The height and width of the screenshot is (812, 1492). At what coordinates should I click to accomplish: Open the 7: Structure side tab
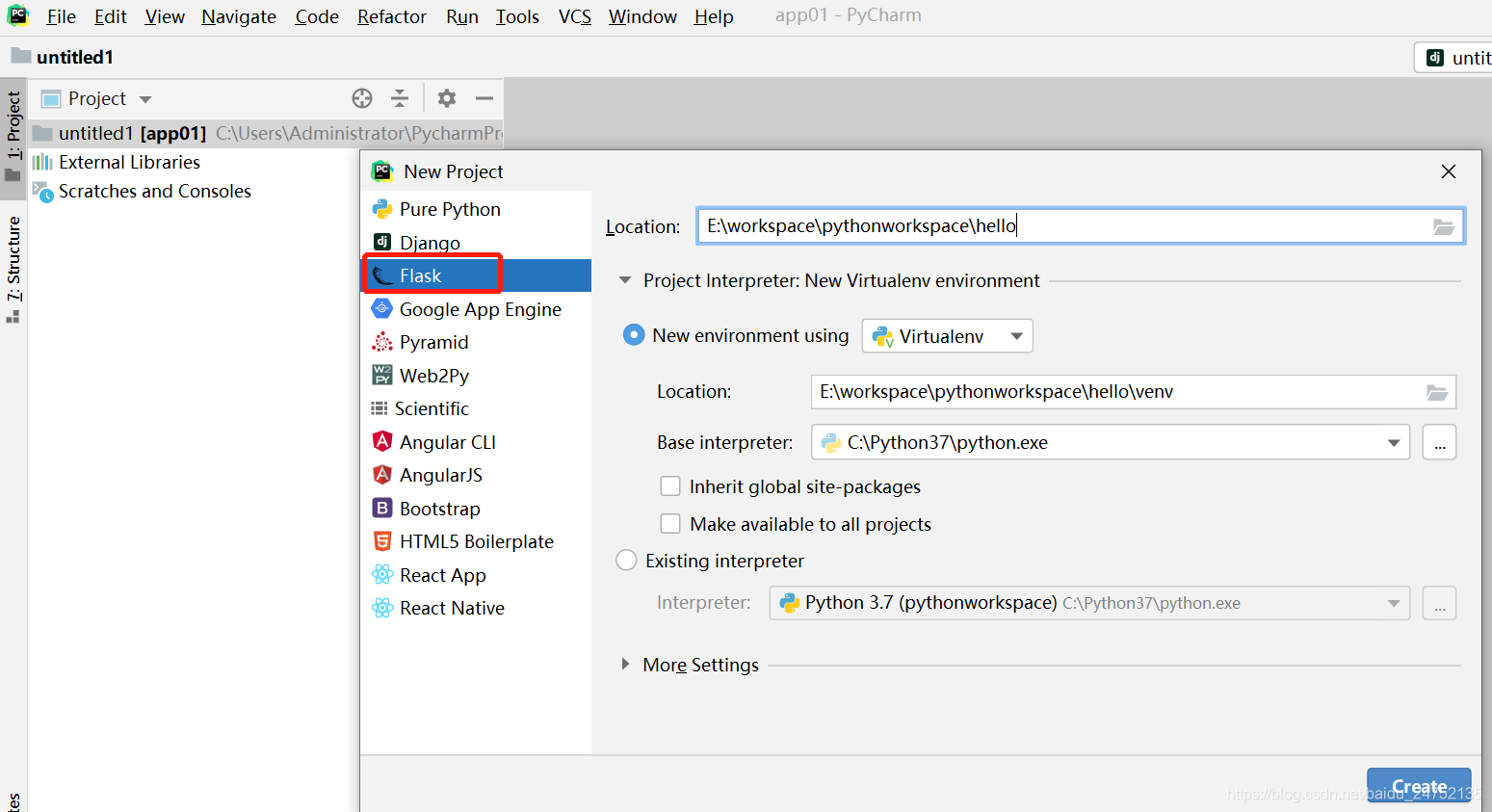(13, 270)
